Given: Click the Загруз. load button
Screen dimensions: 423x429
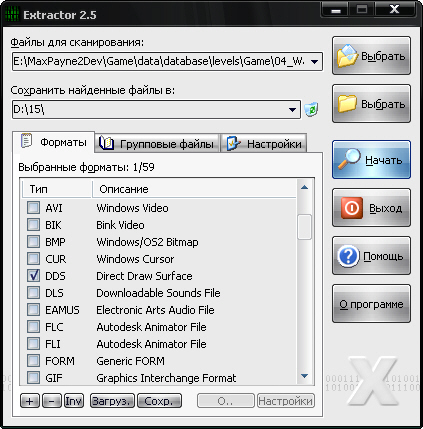Looking at the screenshot, I should [x=112, y=401].
